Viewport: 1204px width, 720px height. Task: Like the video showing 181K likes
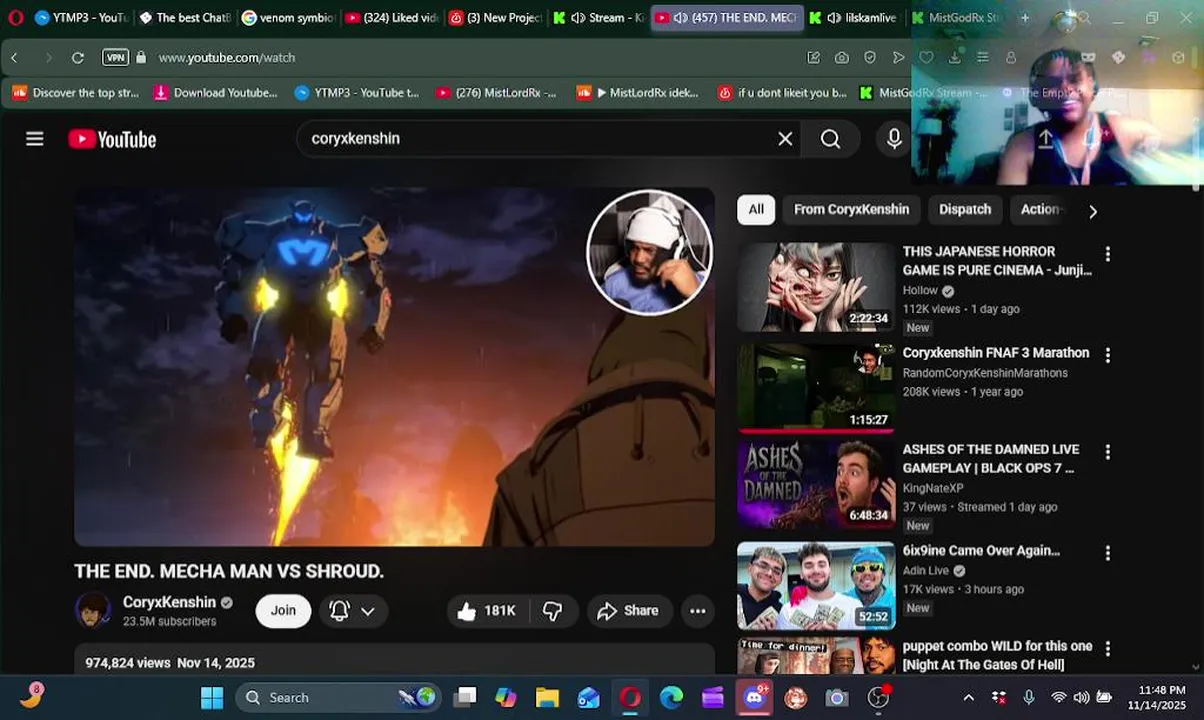486,611
